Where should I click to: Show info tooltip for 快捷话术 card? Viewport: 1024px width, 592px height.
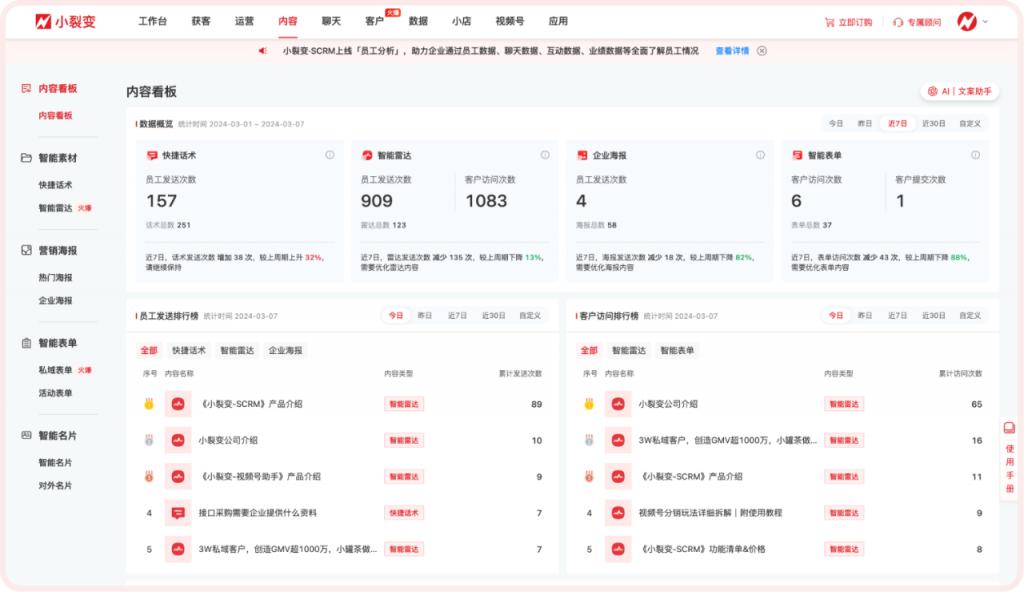[330, 155]
